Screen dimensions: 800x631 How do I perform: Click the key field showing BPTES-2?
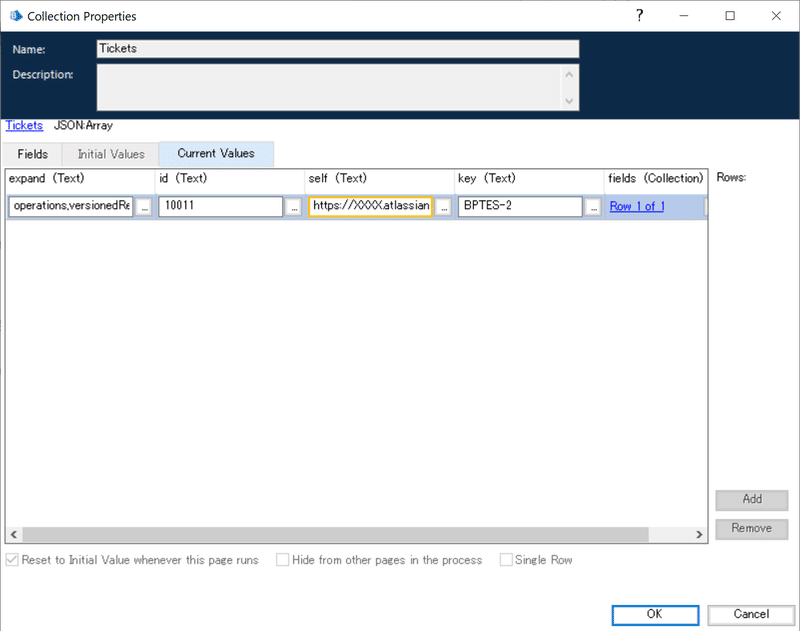pos(520,206)
